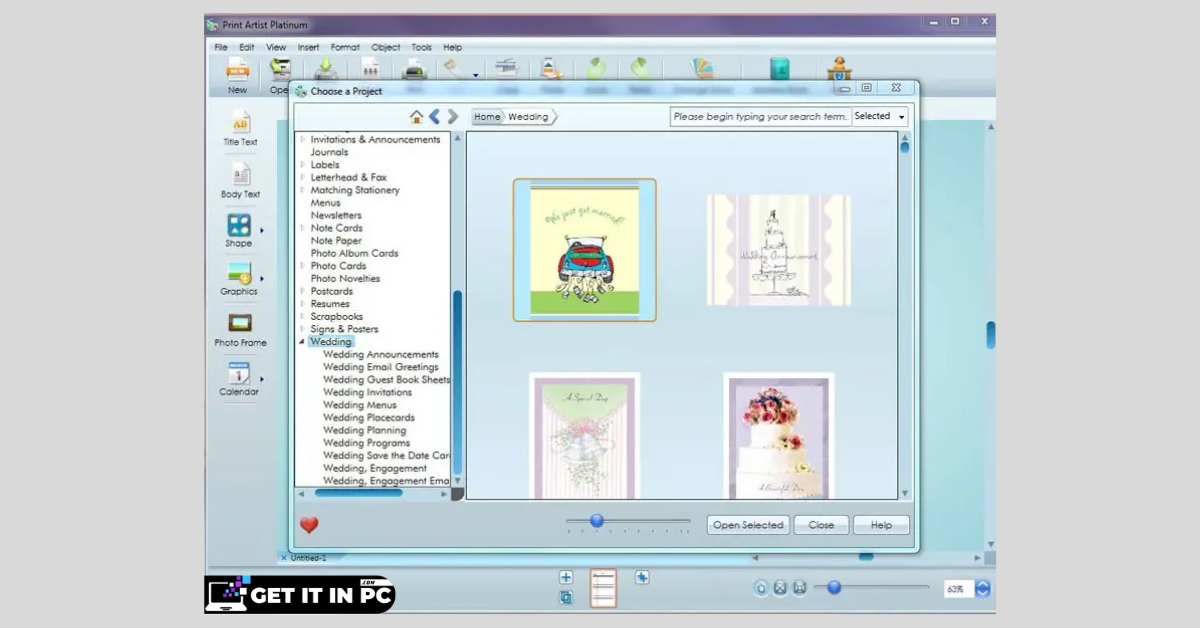1200x628 pixels.
Task: Open the Format menu
Action: tap(345, 47)
